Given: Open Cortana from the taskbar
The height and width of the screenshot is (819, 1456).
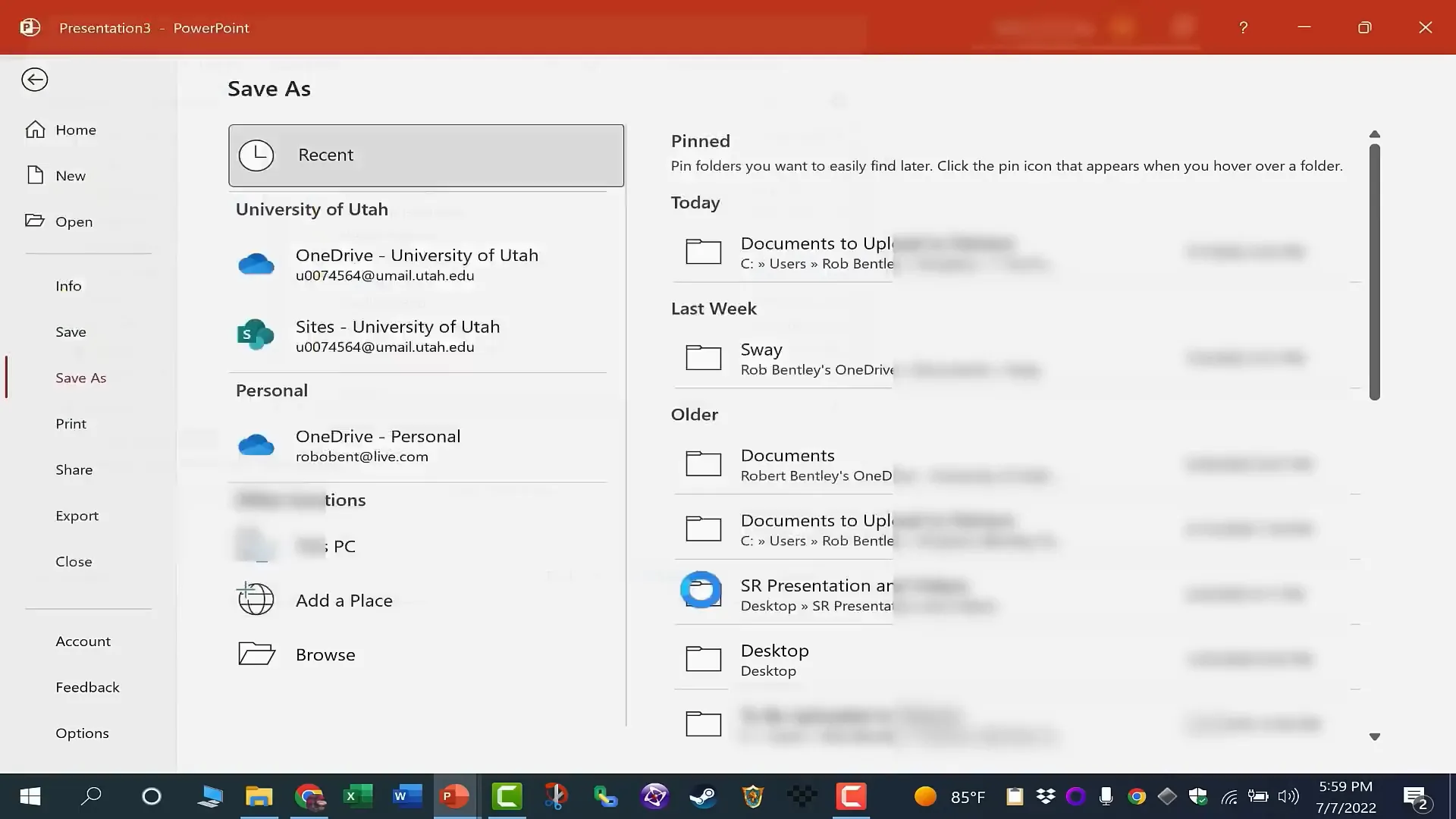Looking at the screenshot, I should 152,796.
